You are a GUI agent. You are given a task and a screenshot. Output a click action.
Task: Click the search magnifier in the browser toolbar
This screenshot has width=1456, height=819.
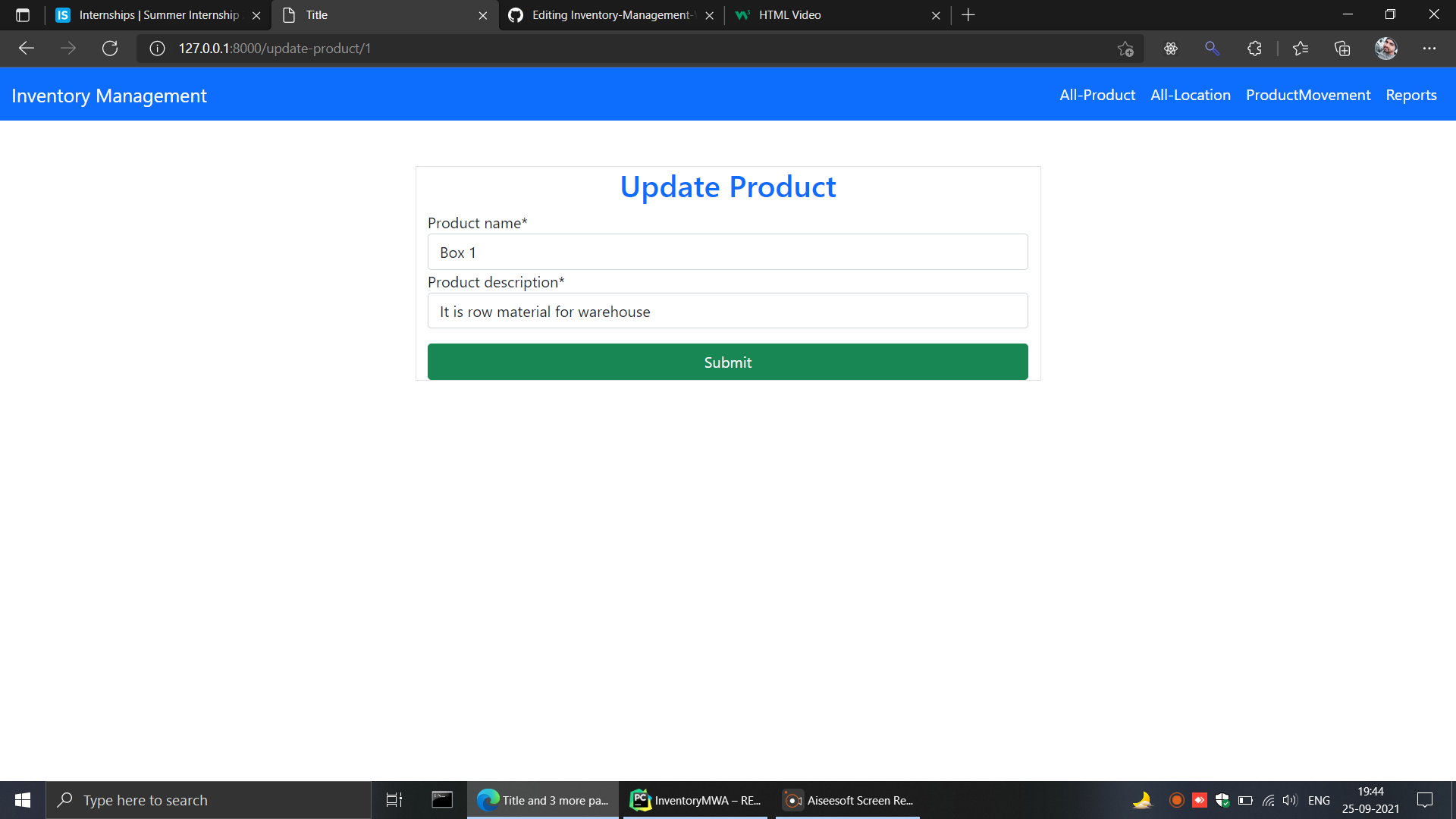[1211, 48]
